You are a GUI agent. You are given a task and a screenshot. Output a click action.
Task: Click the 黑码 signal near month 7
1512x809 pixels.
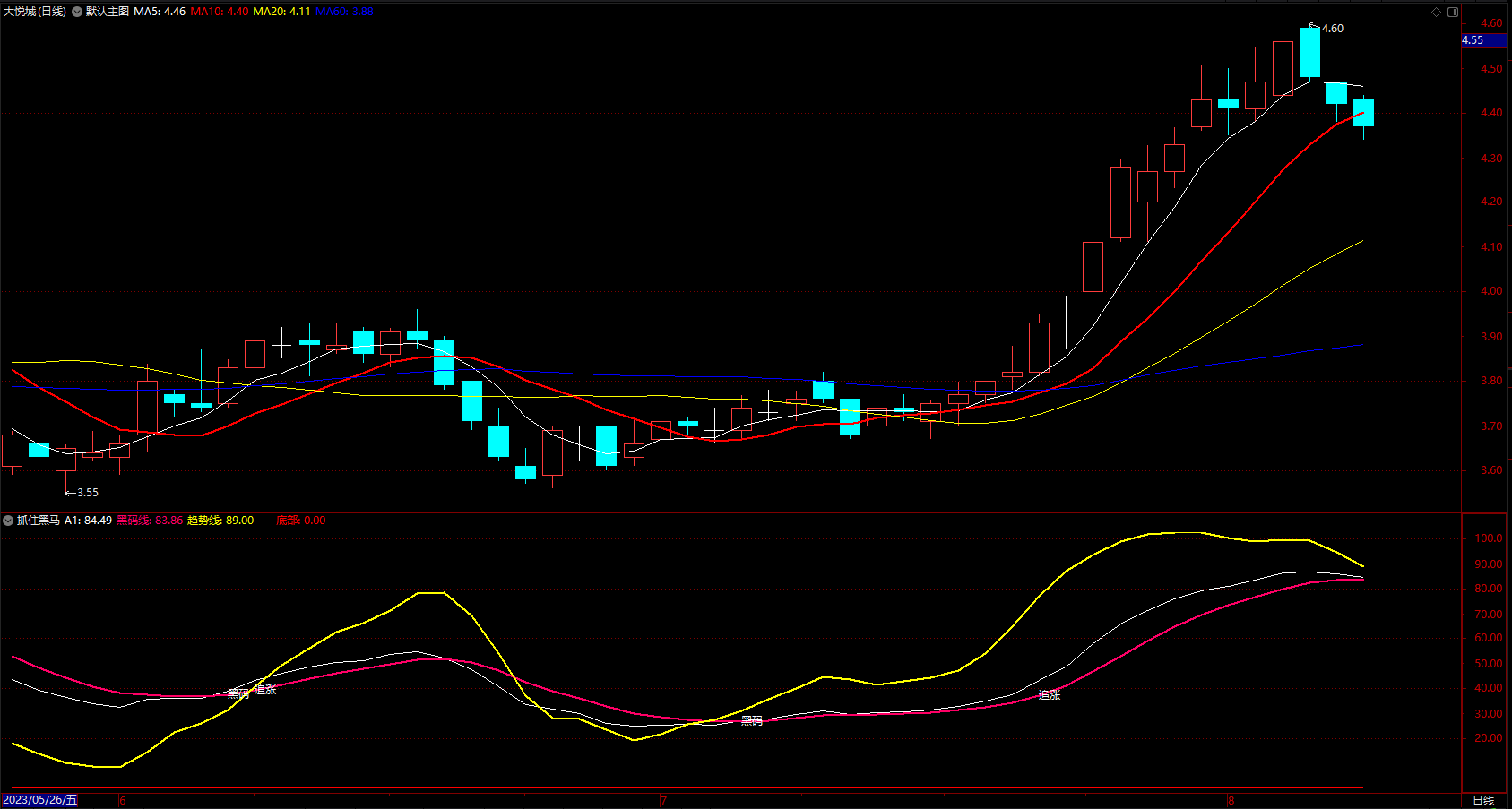pyautogui.click(x=752, y=720)
